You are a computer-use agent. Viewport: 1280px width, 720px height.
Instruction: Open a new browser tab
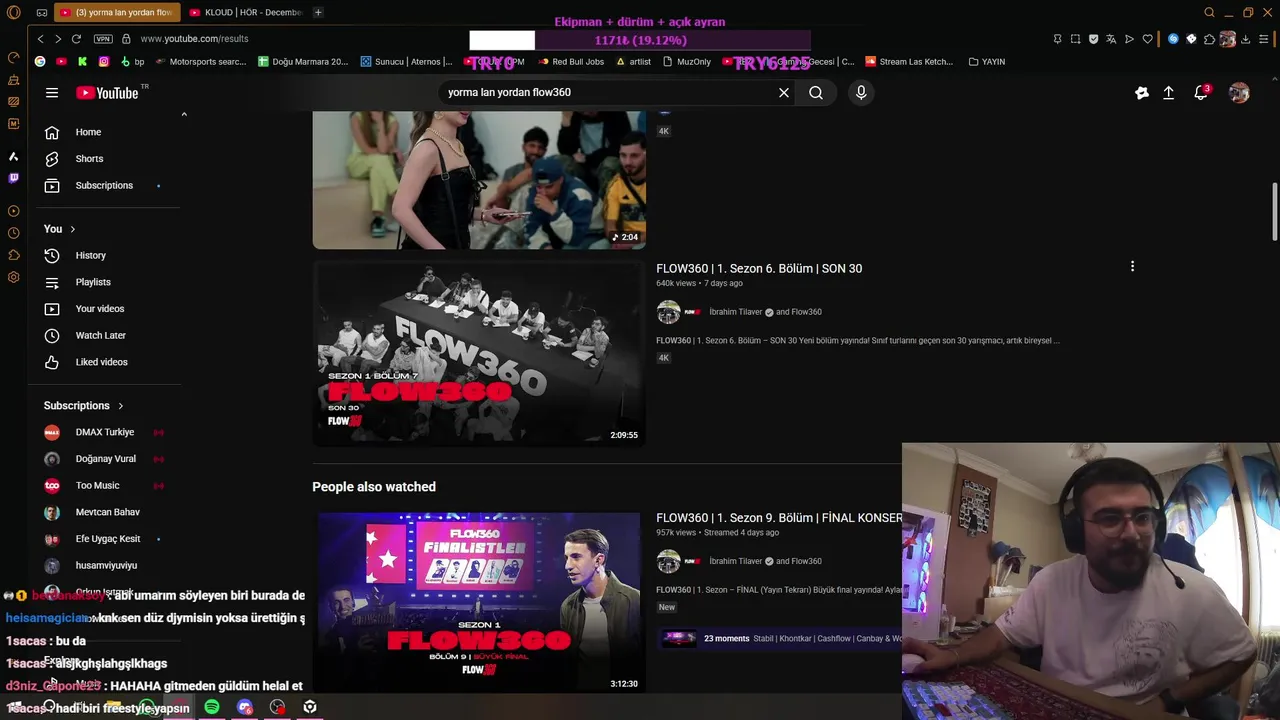point(318,13)
